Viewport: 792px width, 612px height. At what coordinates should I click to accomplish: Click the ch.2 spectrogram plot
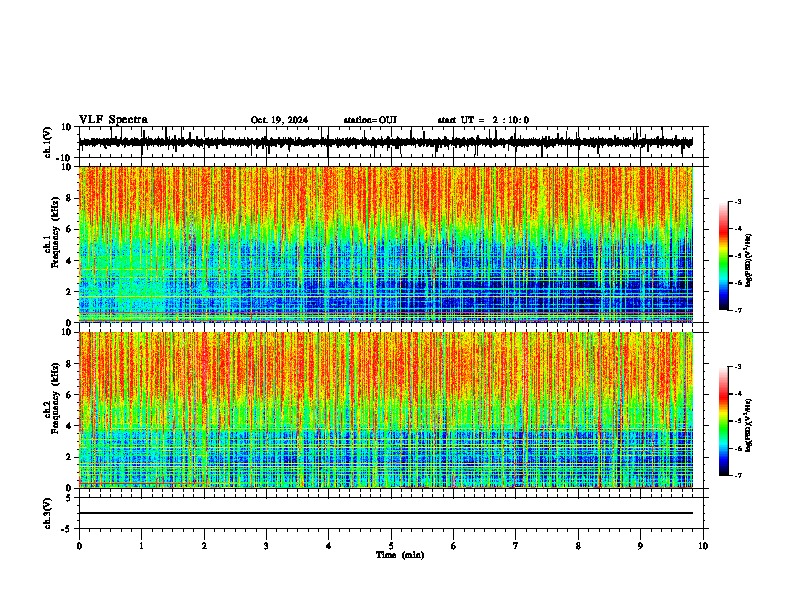click(x=385, y=410)
